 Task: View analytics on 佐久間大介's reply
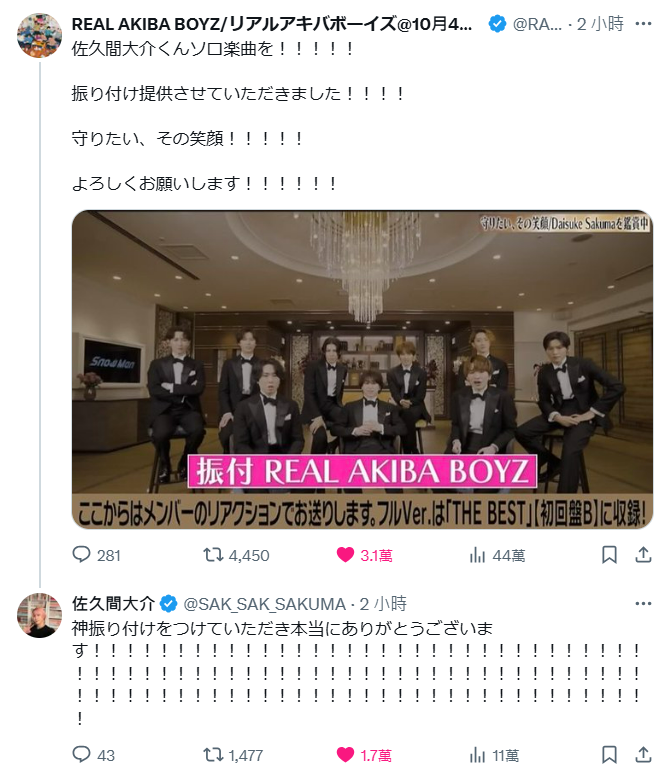click(x=494, y=755)
